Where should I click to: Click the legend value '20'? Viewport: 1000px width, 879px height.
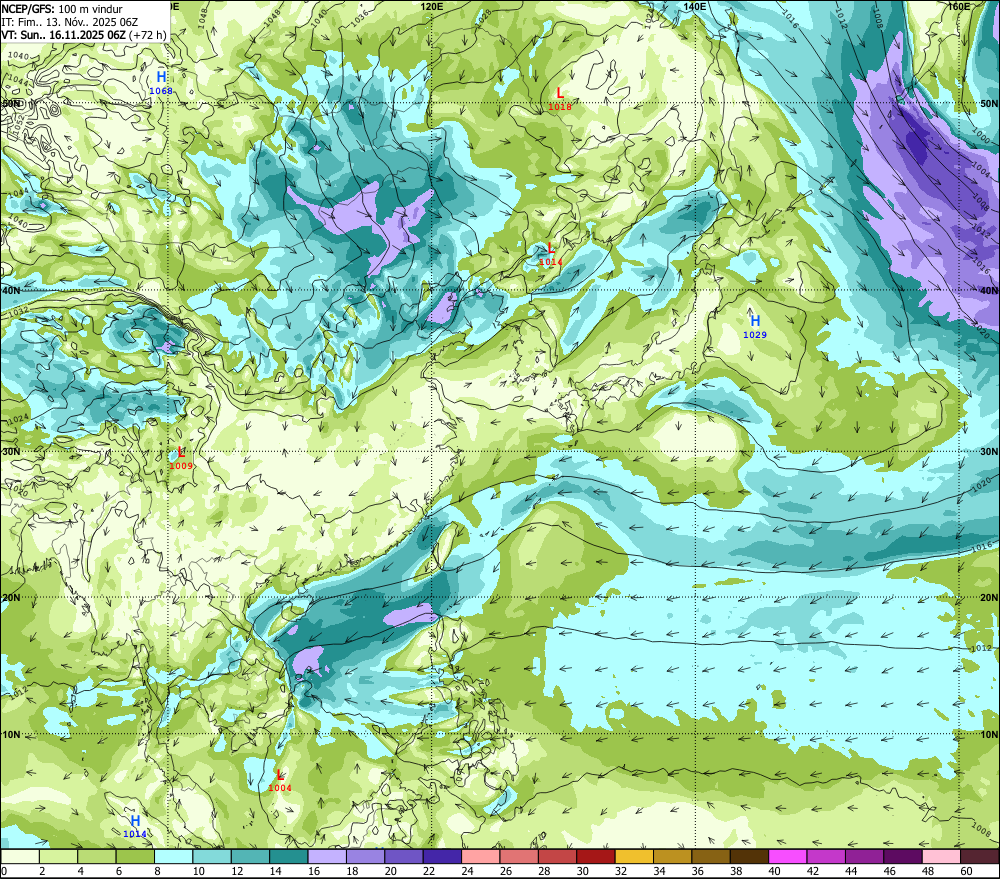point(390,871)
